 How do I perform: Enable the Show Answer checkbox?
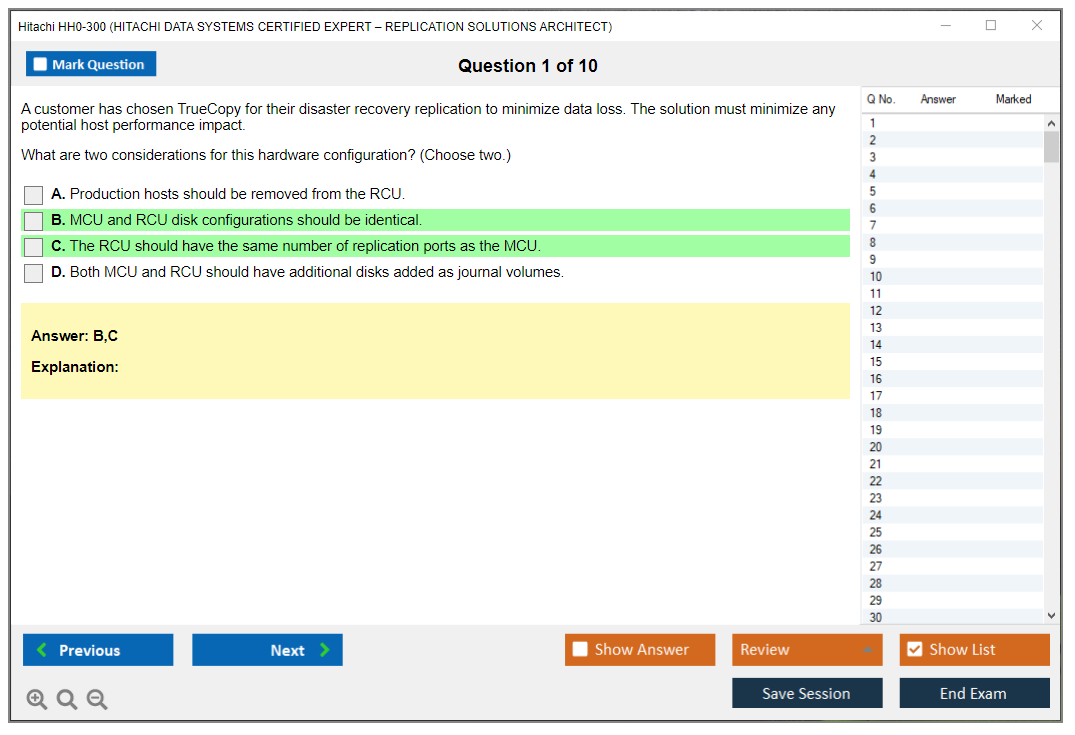581,650
